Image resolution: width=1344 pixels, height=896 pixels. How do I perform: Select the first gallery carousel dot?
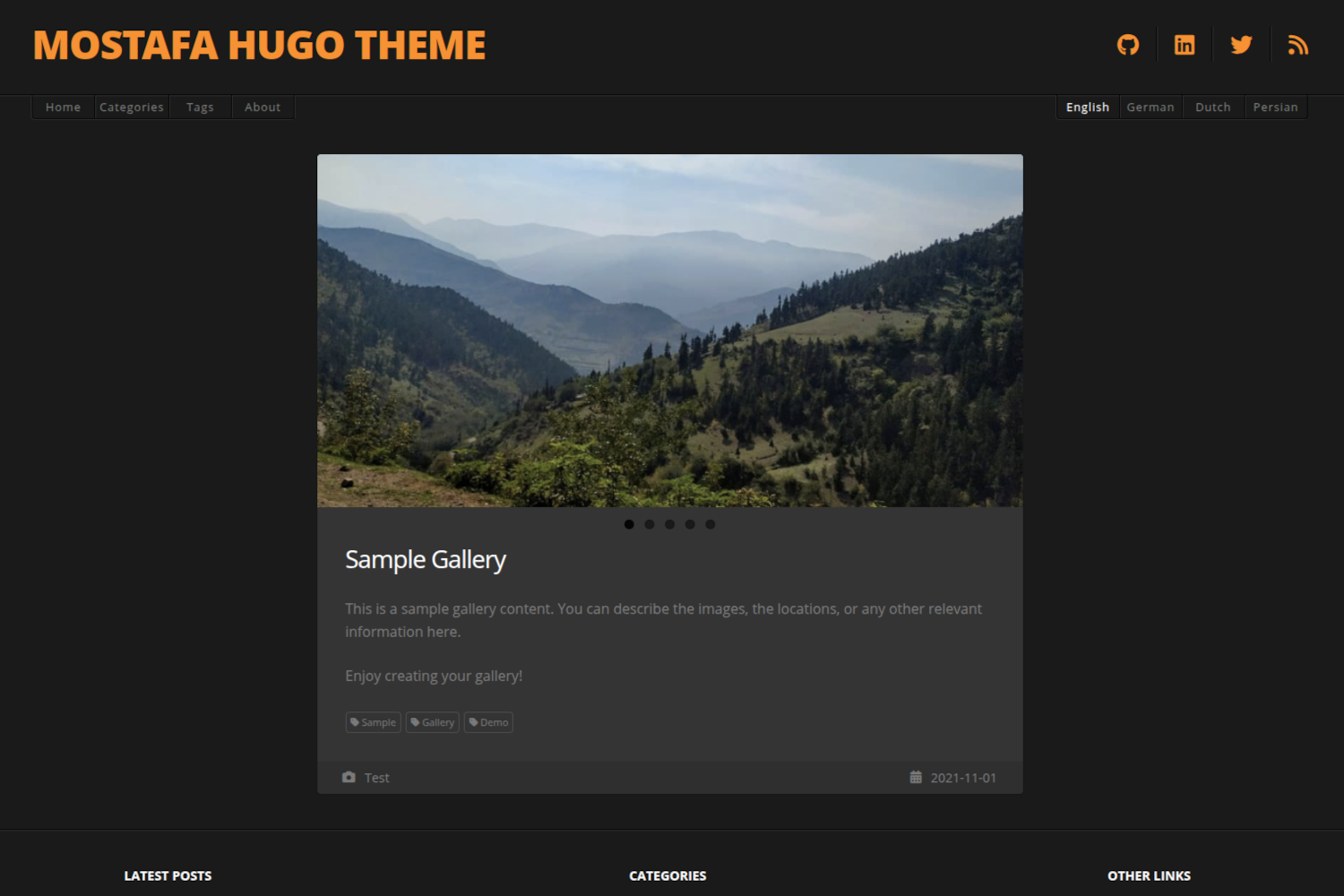click(629, 524)
